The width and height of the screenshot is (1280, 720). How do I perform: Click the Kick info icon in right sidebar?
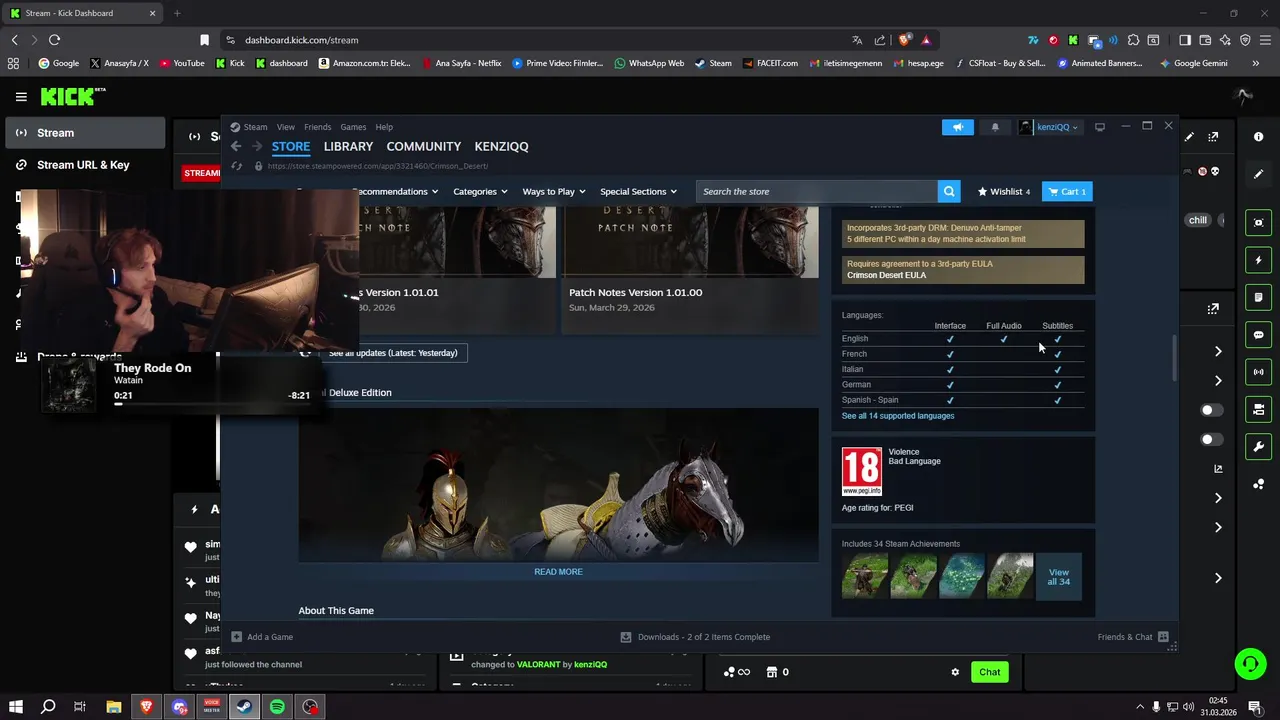pyautogui.click(x=1258, y=136)
